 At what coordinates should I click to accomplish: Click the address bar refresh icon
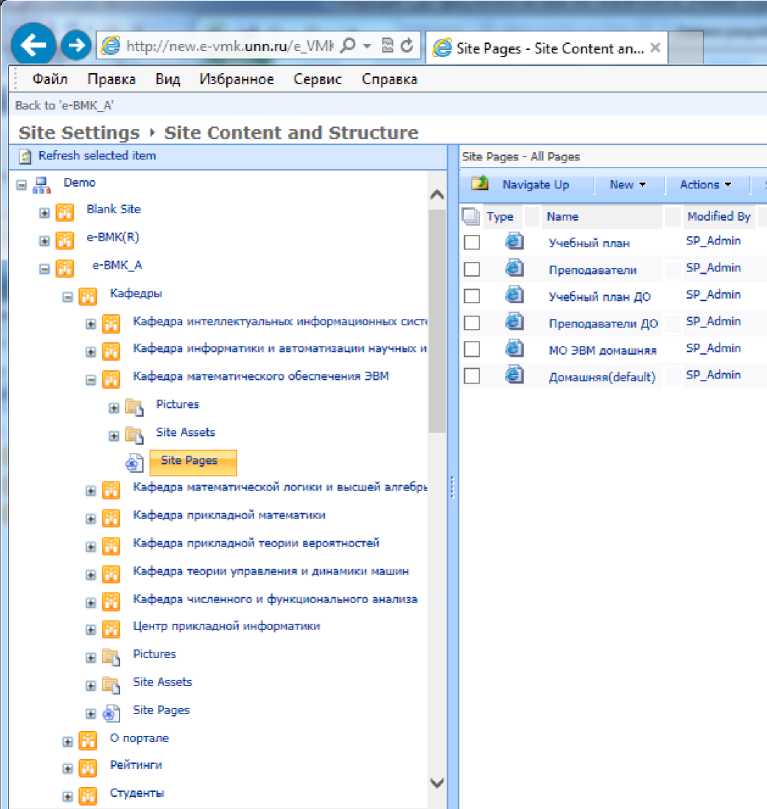point(407,46)
